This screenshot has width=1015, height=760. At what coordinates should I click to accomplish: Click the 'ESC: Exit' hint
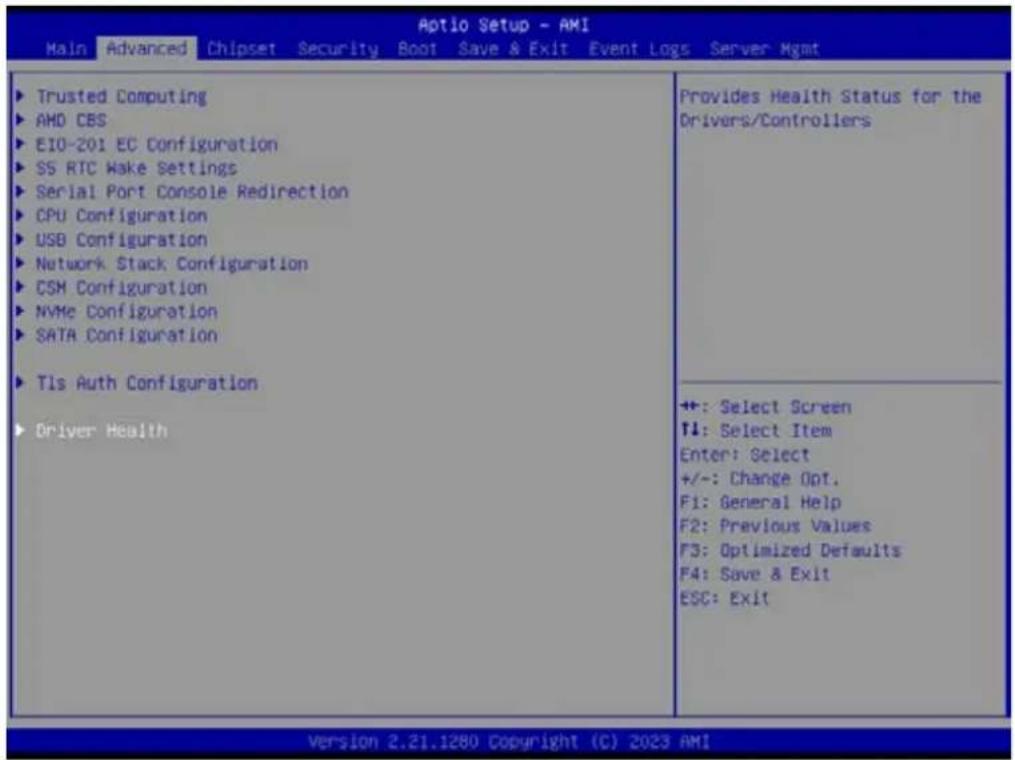tap(724, 598)
